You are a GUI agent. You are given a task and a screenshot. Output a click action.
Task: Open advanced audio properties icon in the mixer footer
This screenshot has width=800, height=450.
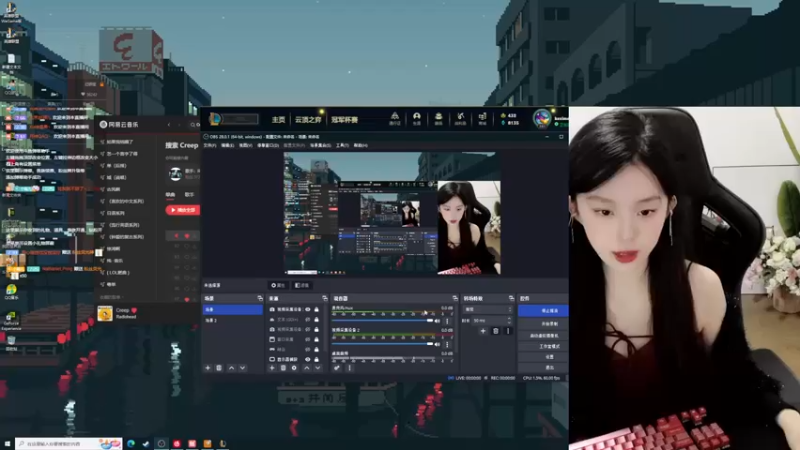(x=337, y=368)
